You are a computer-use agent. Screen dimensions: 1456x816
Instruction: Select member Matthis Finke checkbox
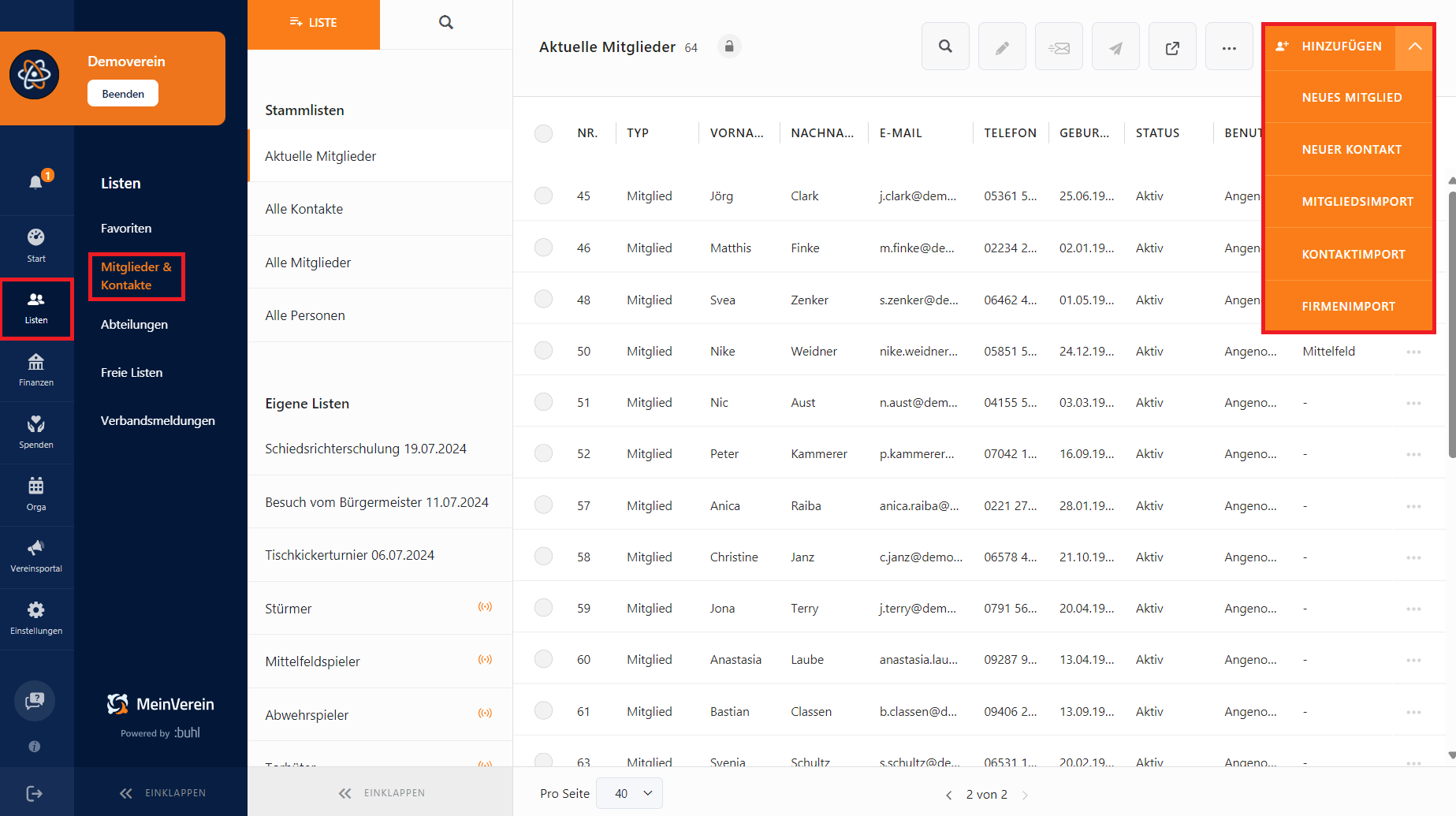pos(543,248)
